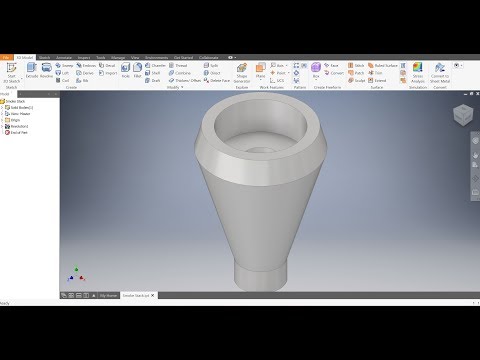Click the Combine command
480x360 pixels.
point(180,73)
